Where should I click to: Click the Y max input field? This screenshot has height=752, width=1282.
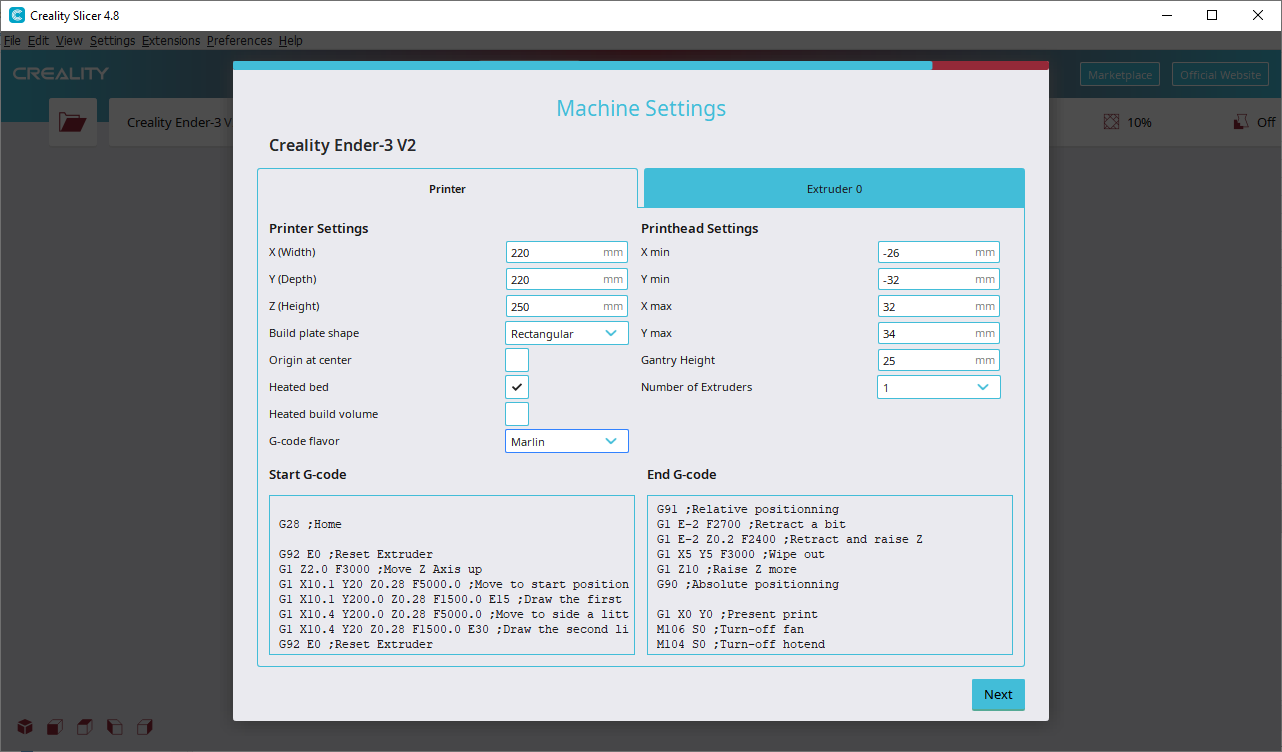(x=939, y=333)
